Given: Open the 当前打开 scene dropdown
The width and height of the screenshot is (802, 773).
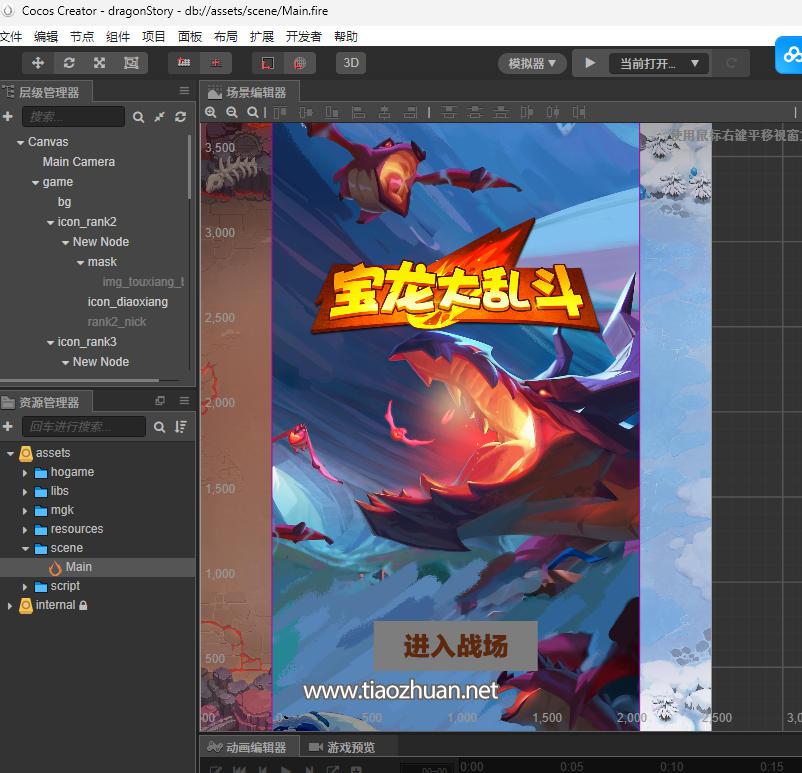Looking at the screenshot, I should click(x=659, y=63).
